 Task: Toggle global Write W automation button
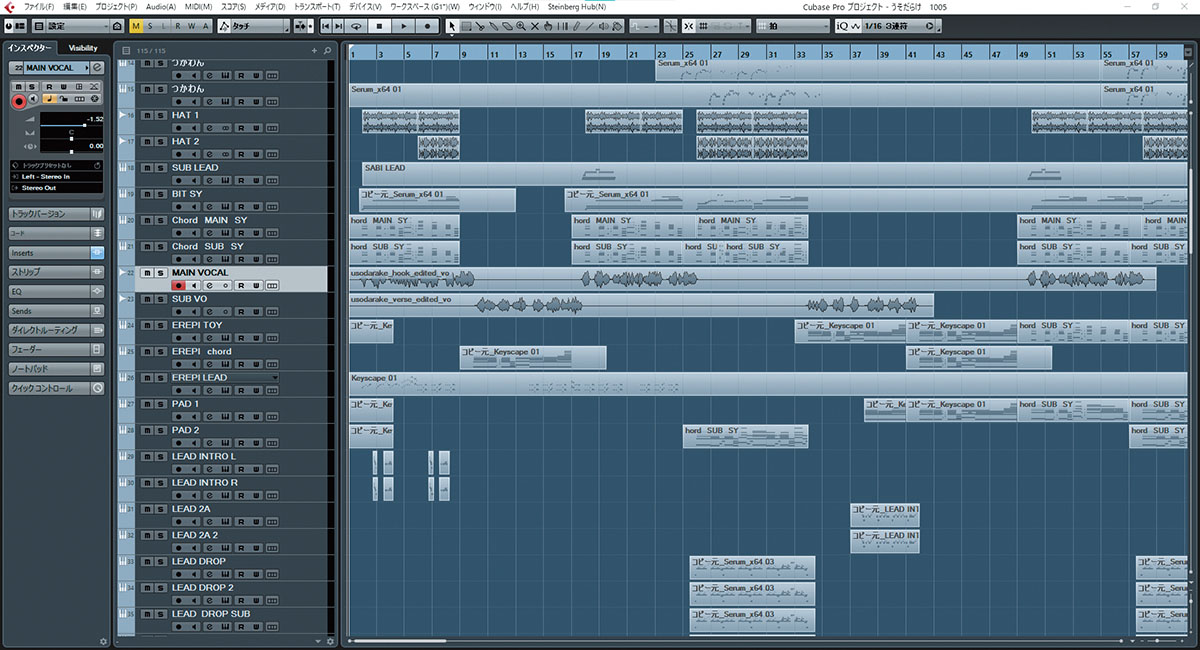tap(191, 25)
